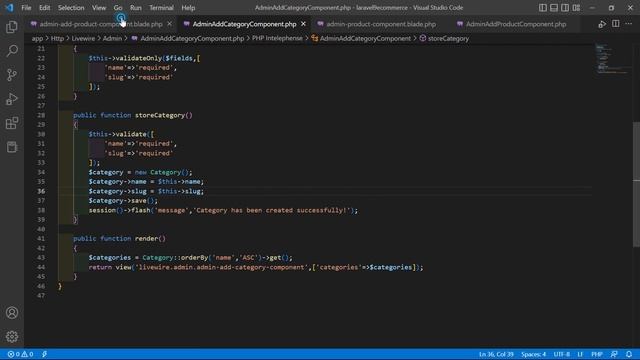Open notifications bell in status bar
The height and width of the screenshot is (360, 640).
629,354
